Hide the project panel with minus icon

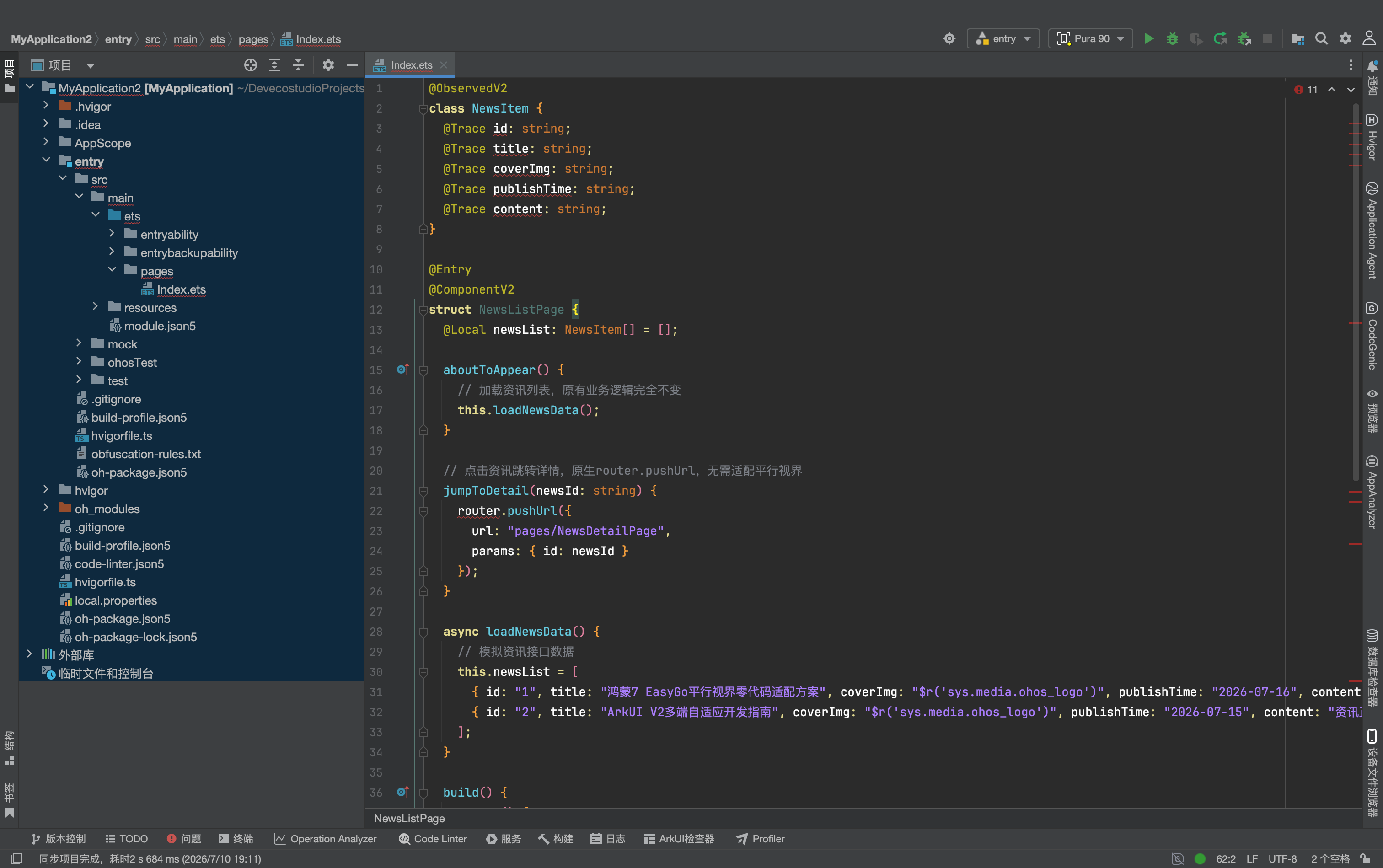coord(352,65)
